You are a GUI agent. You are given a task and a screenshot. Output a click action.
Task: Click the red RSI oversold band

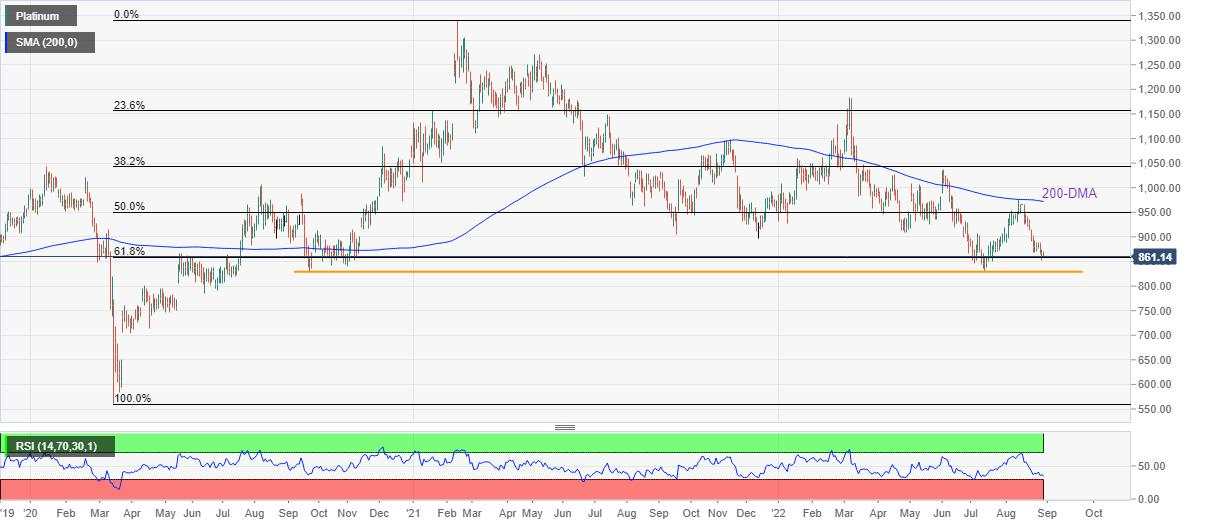[x=521, y=488]
